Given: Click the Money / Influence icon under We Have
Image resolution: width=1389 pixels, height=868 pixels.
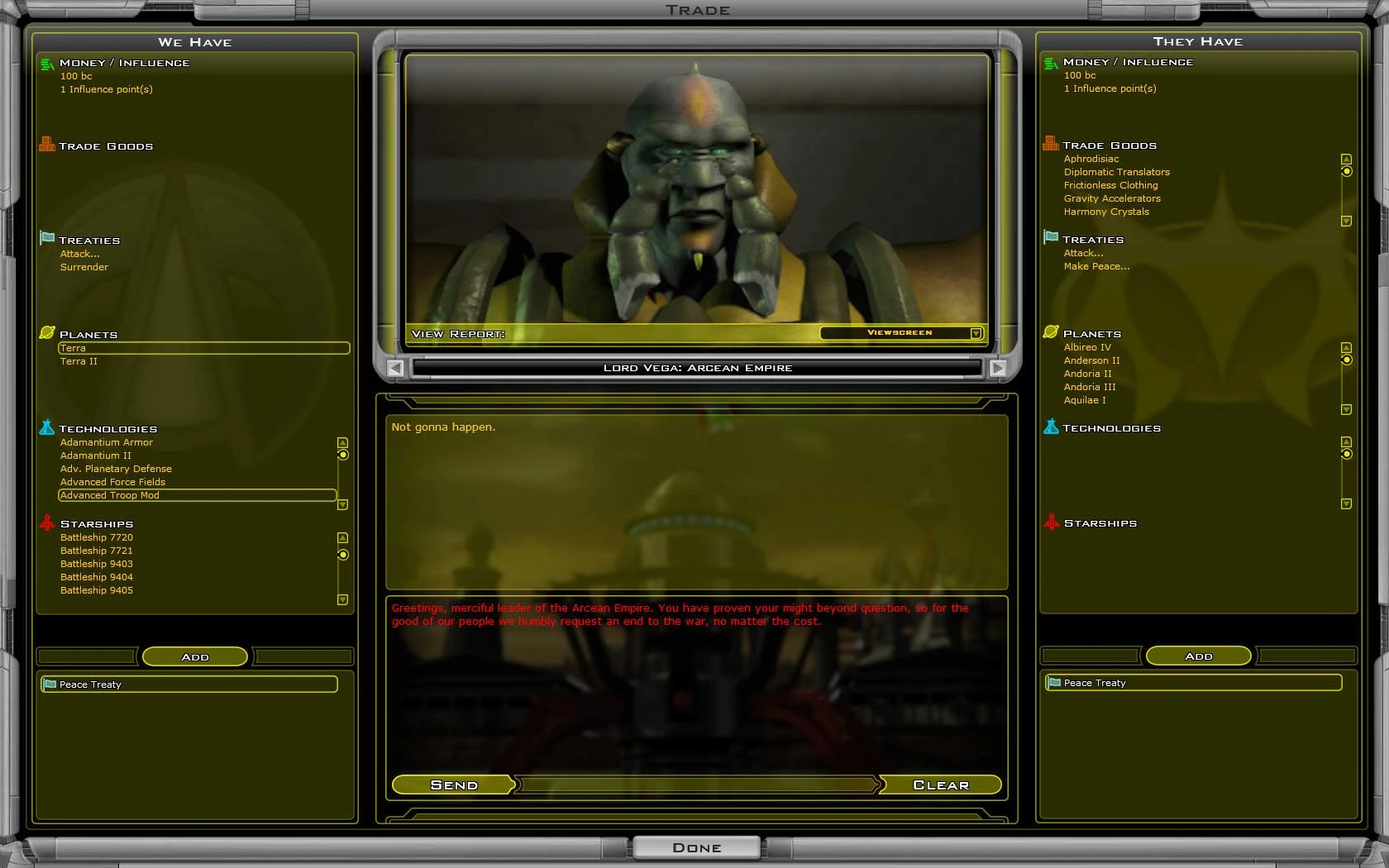Looking at the screenshot, I should point(47,64).
